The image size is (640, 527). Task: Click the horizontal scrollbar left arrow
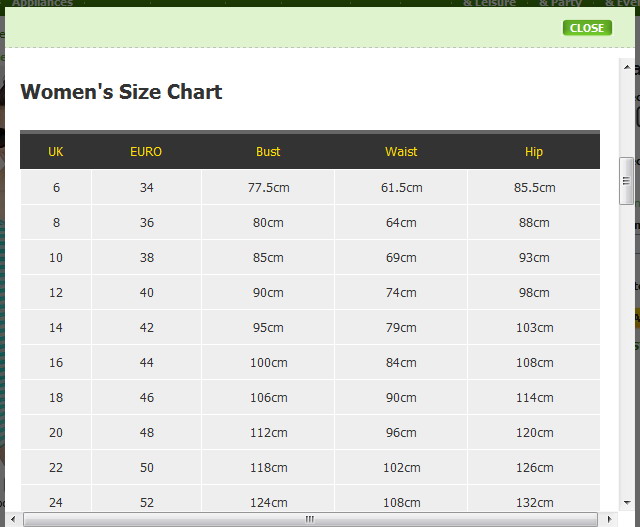coord(13,519)
